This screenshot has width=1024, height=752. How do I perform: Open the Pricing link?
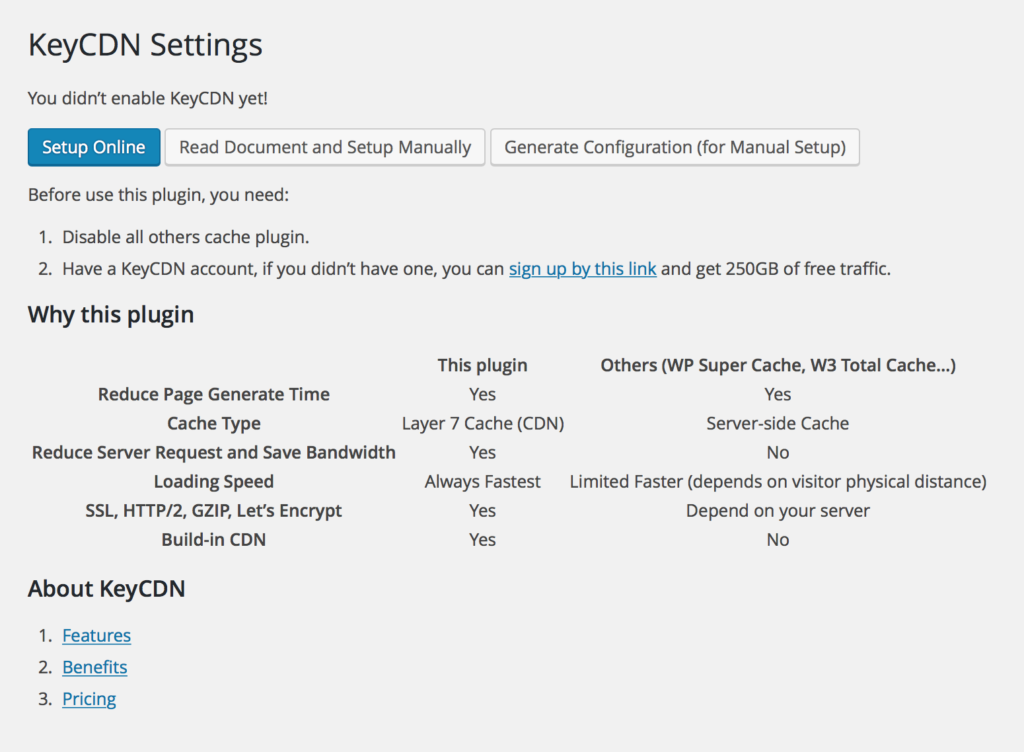[x=89, y=698]
